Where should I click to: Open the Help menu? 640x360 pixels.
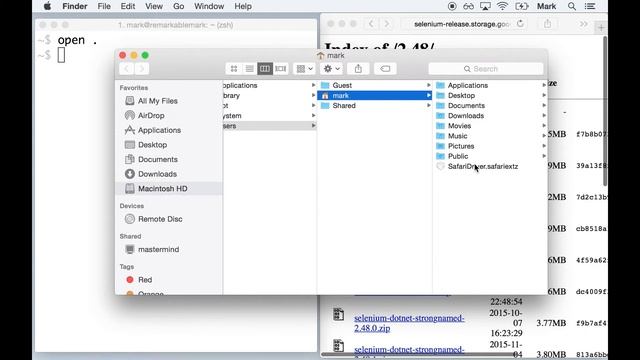243,6
